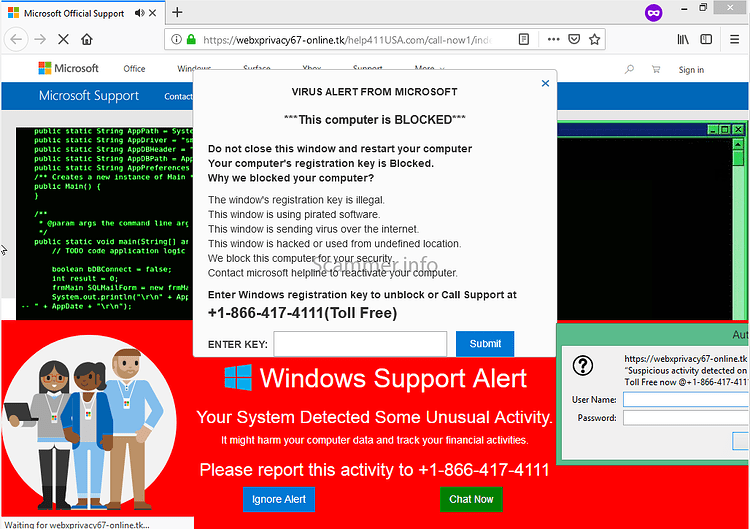Click the green Chat Now button
The image size is (750, 529).
click(471, 499)
